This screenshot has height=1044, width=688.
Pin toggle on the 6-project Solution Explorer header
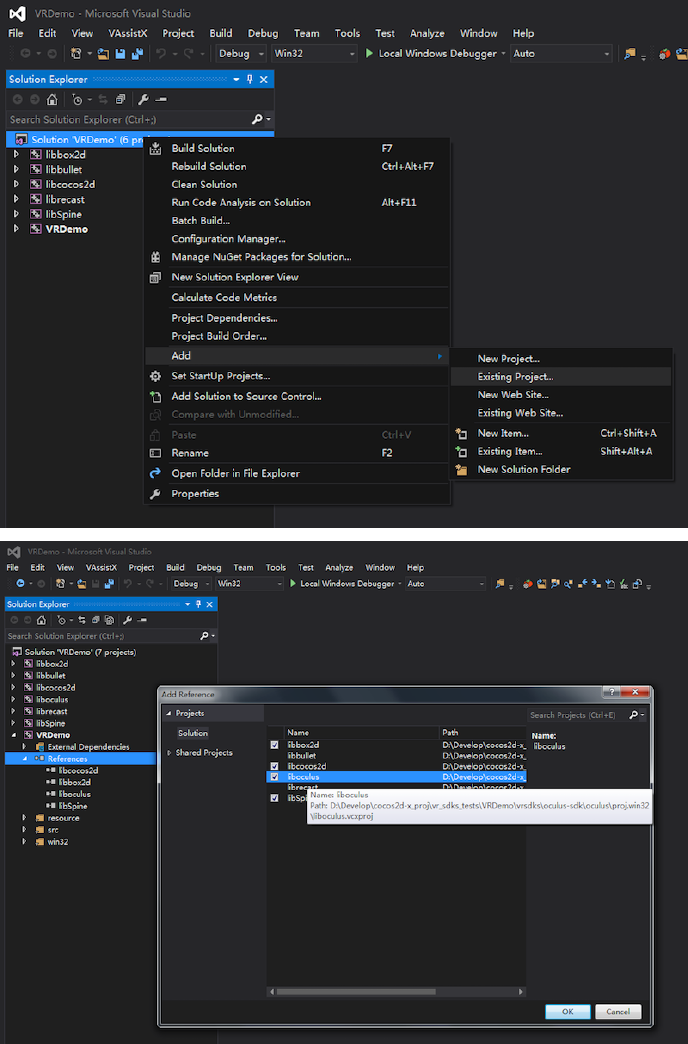(x=250, y=79)
